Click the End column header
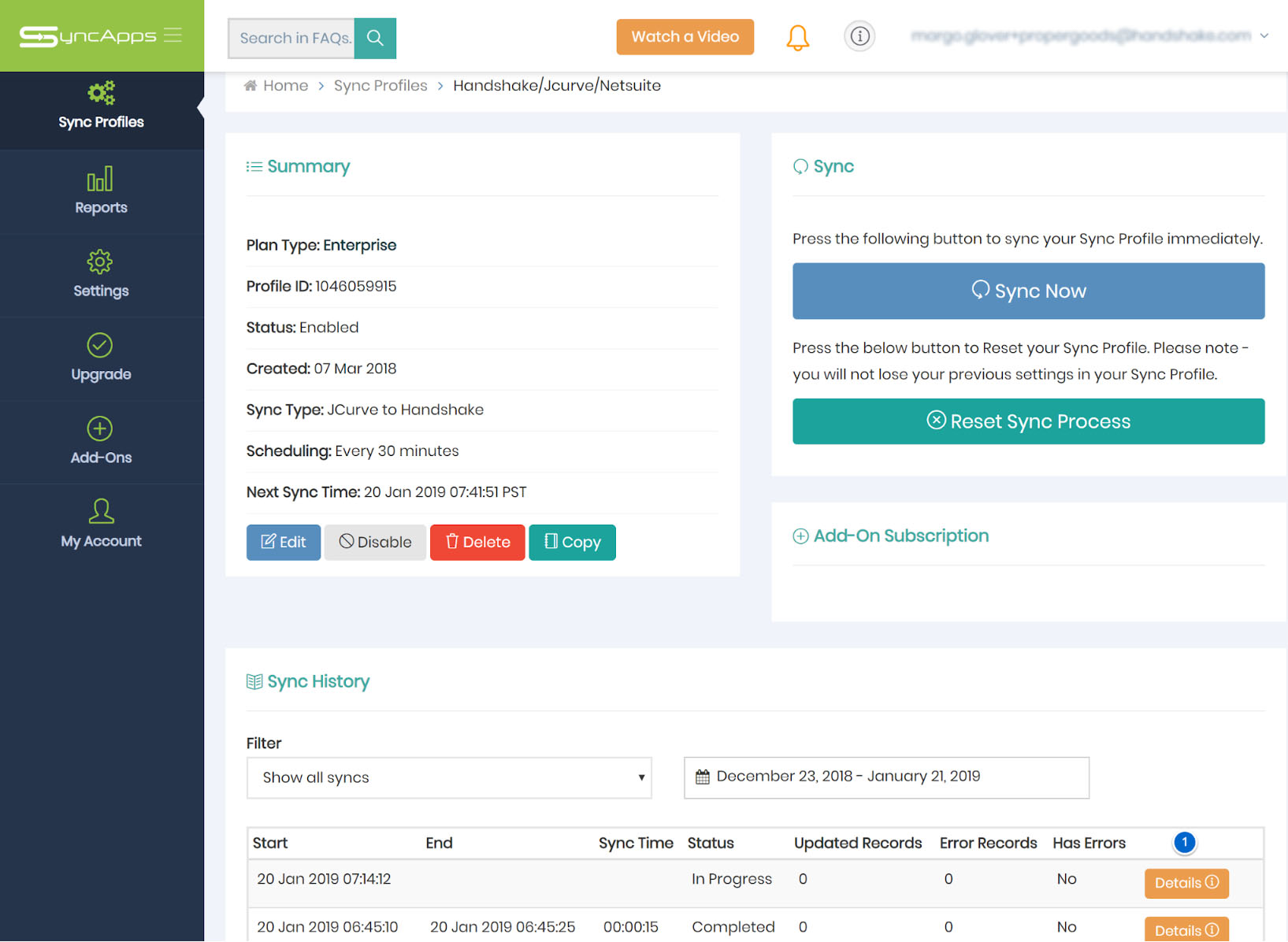 tap(439, 843)
